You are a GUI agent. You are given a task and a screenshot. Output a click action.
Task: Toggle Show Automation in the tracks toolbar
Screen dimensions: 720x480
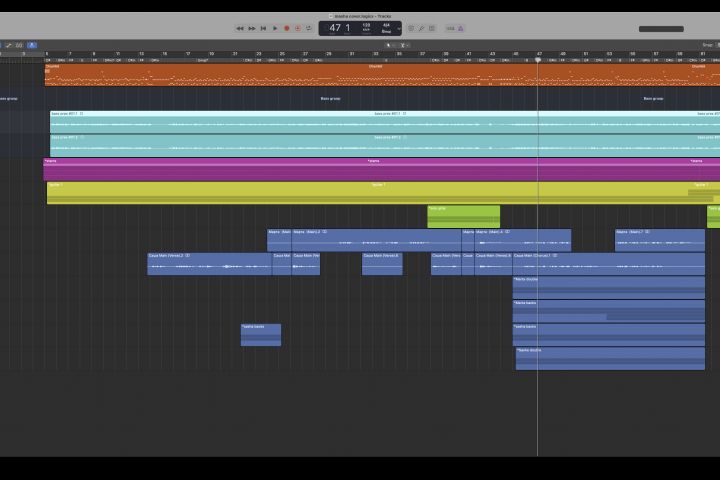pos(9,45)
